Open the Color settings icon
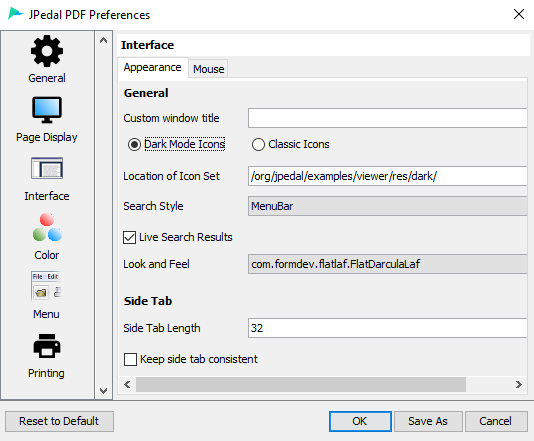 (x=47, y=227)
